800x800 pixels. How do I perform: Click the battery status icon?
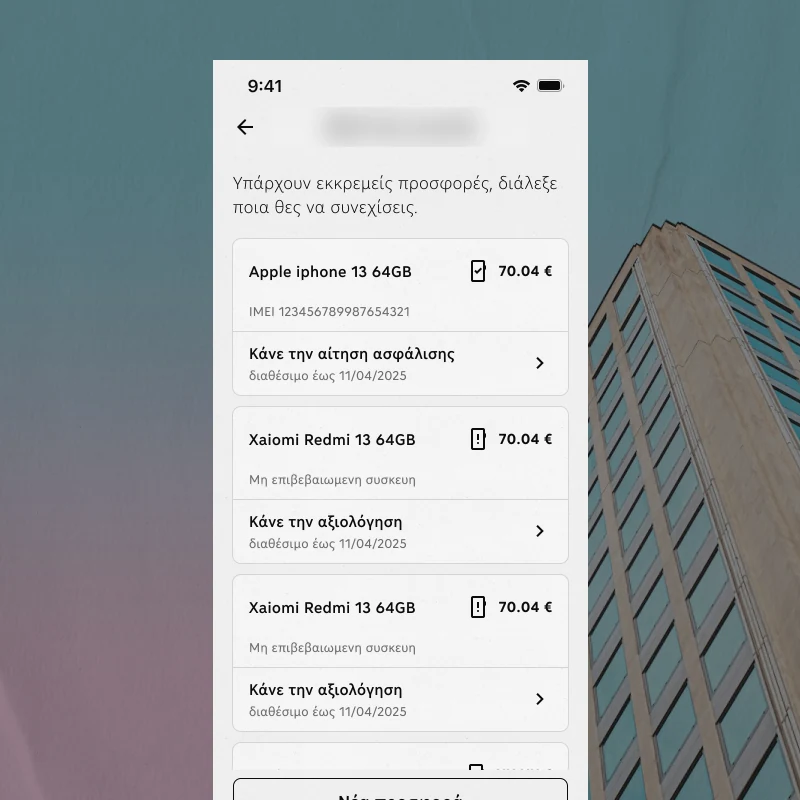point(550,86)
